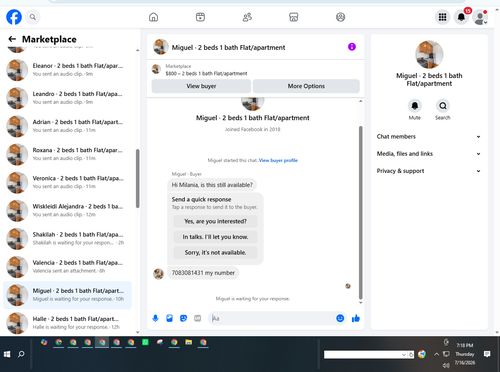Click the "7083081431 my number" message
This screenshot has height=372, width=500.
(203, 273)
